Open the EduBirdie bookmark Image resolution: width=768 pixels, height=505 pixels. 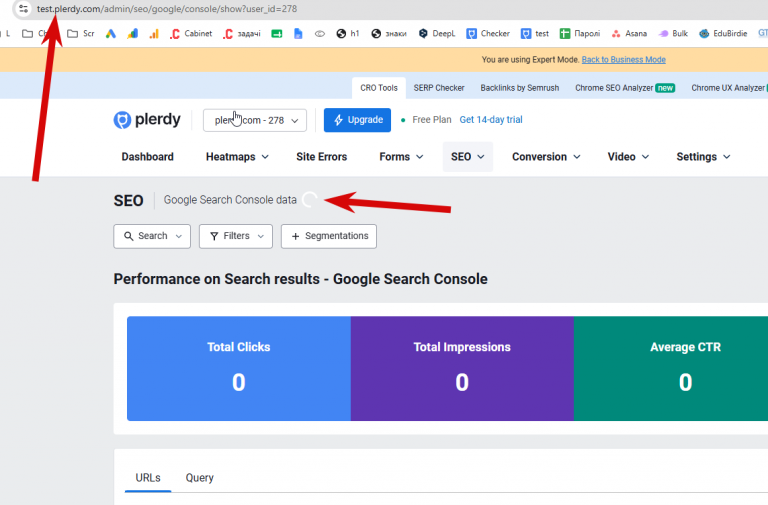click(x=723, y=33)
